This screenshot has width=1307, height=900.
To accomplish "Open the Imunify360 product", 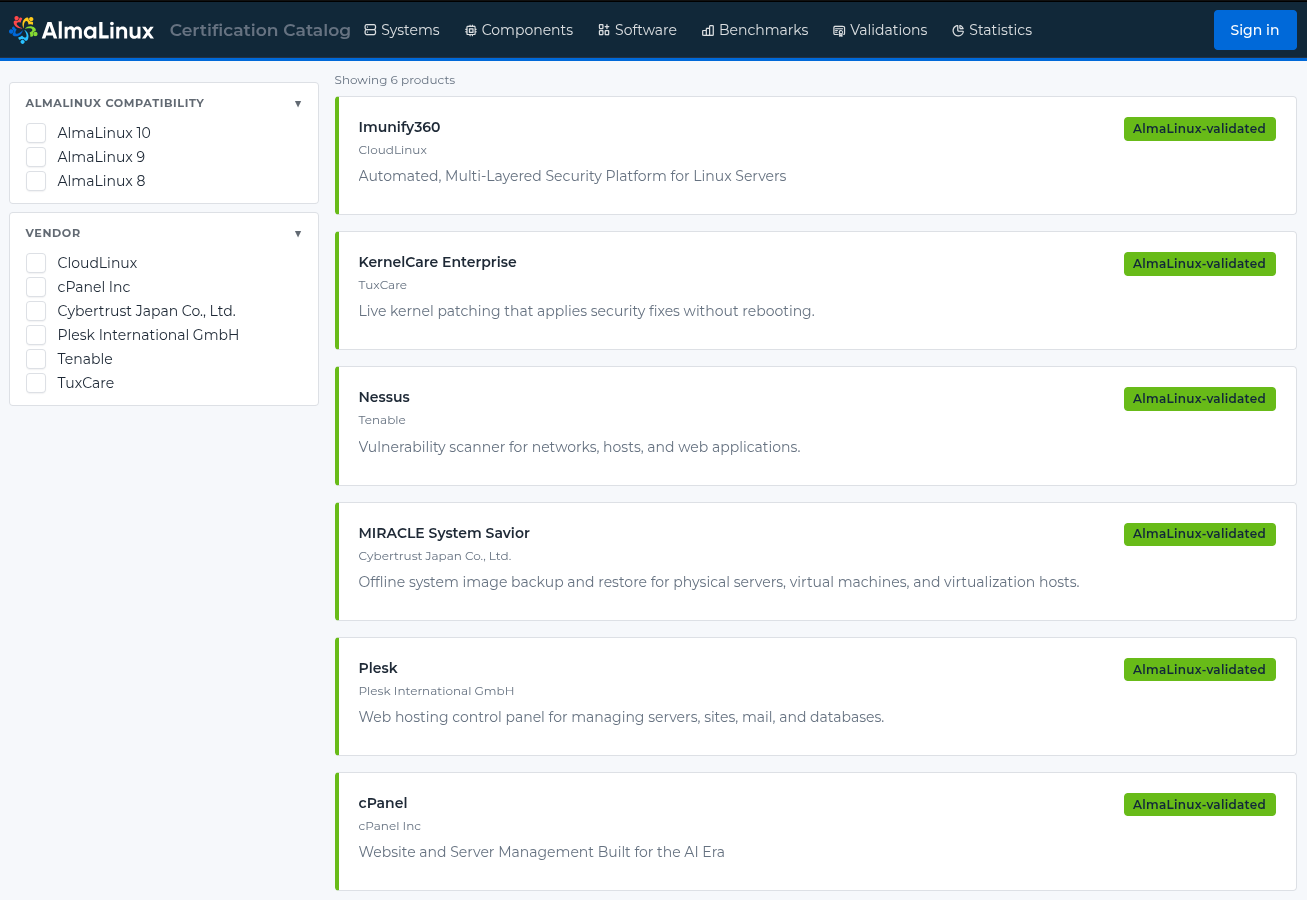I will [399, 127].
